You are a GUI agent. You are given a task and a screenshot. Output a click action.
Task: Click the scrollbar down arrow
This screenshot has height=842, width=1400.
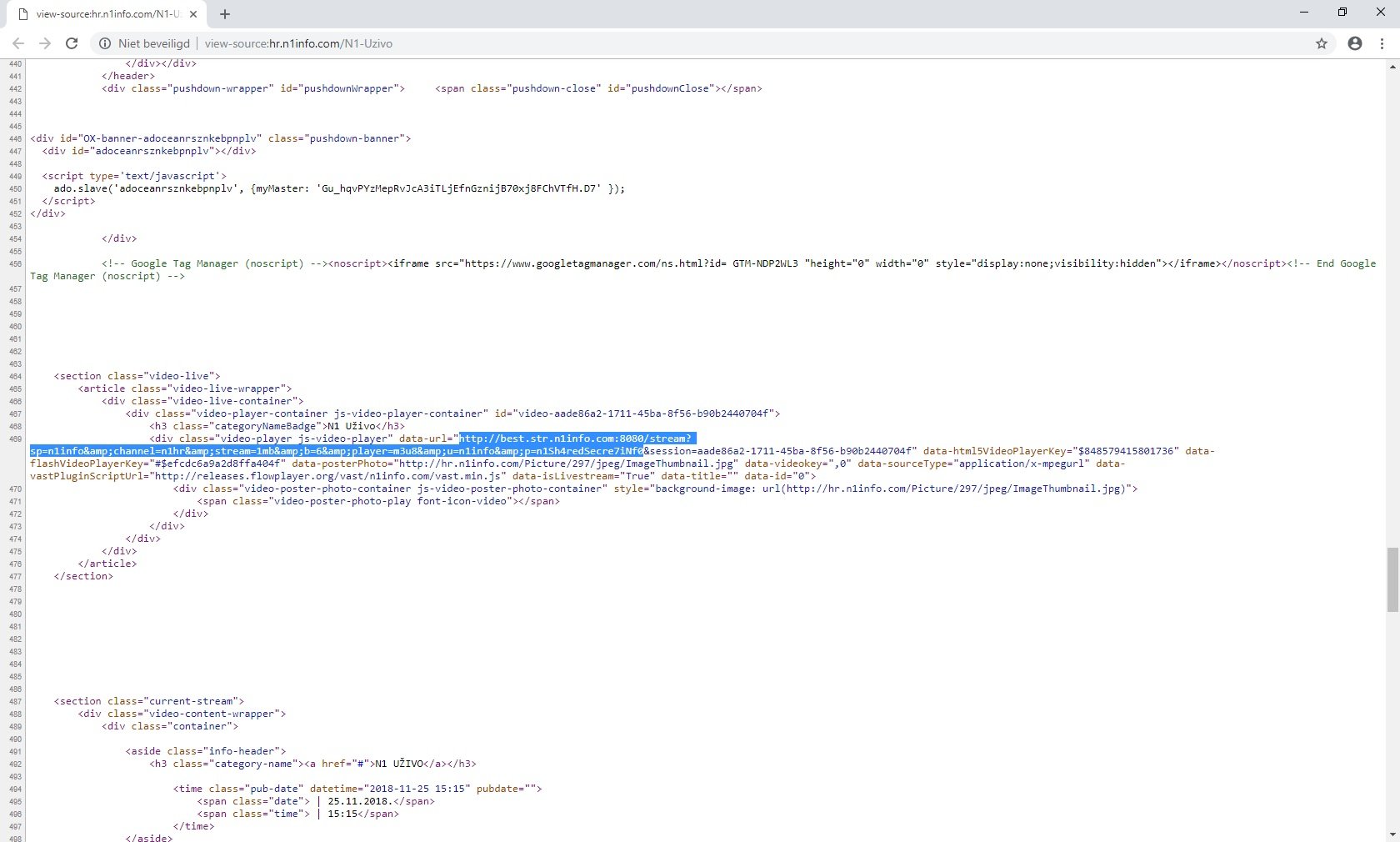[x=1392, y=834]
